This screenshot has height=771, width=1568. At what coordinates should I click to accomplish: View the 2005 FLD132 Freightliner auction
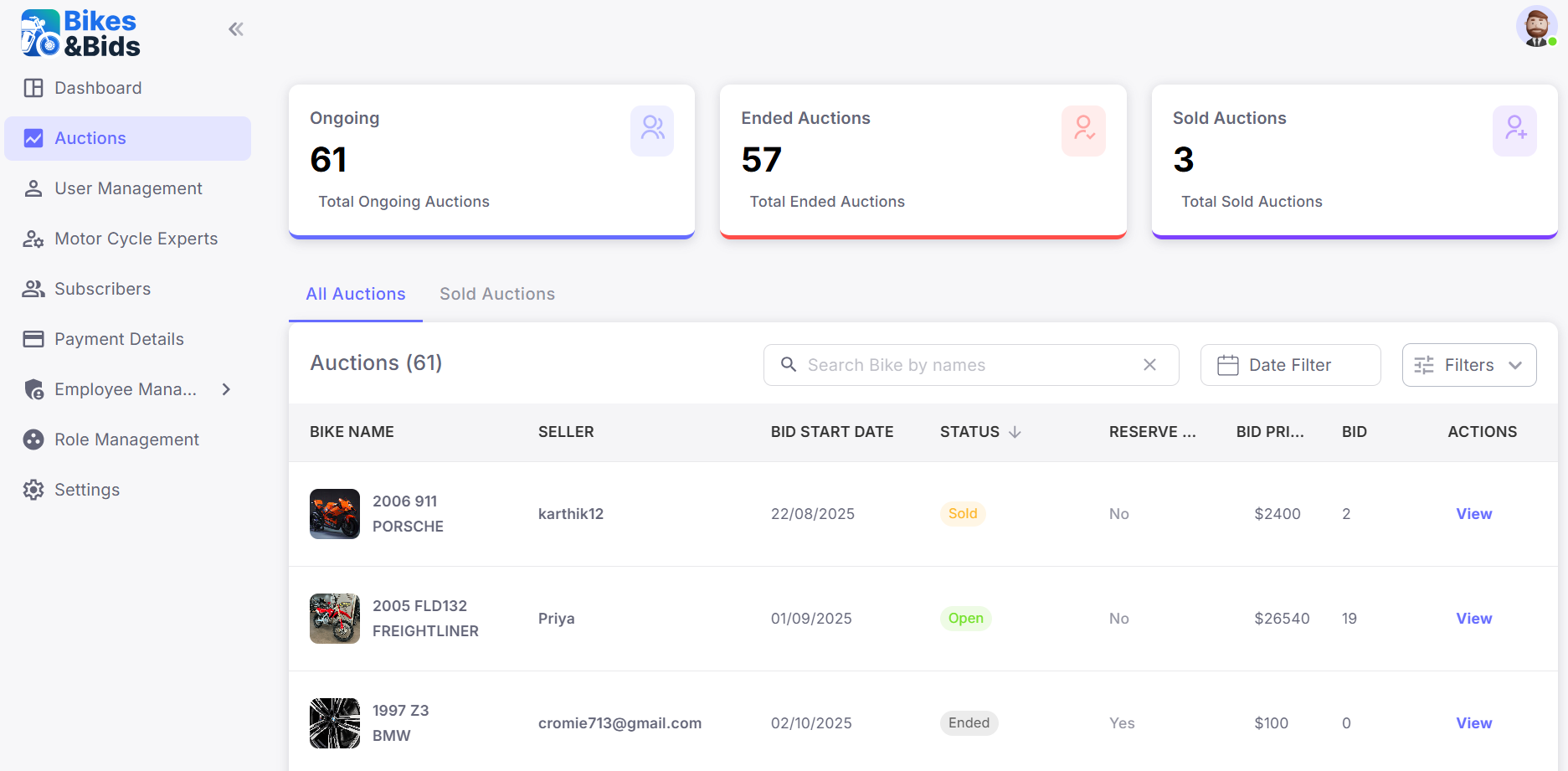pos(1473,619)
